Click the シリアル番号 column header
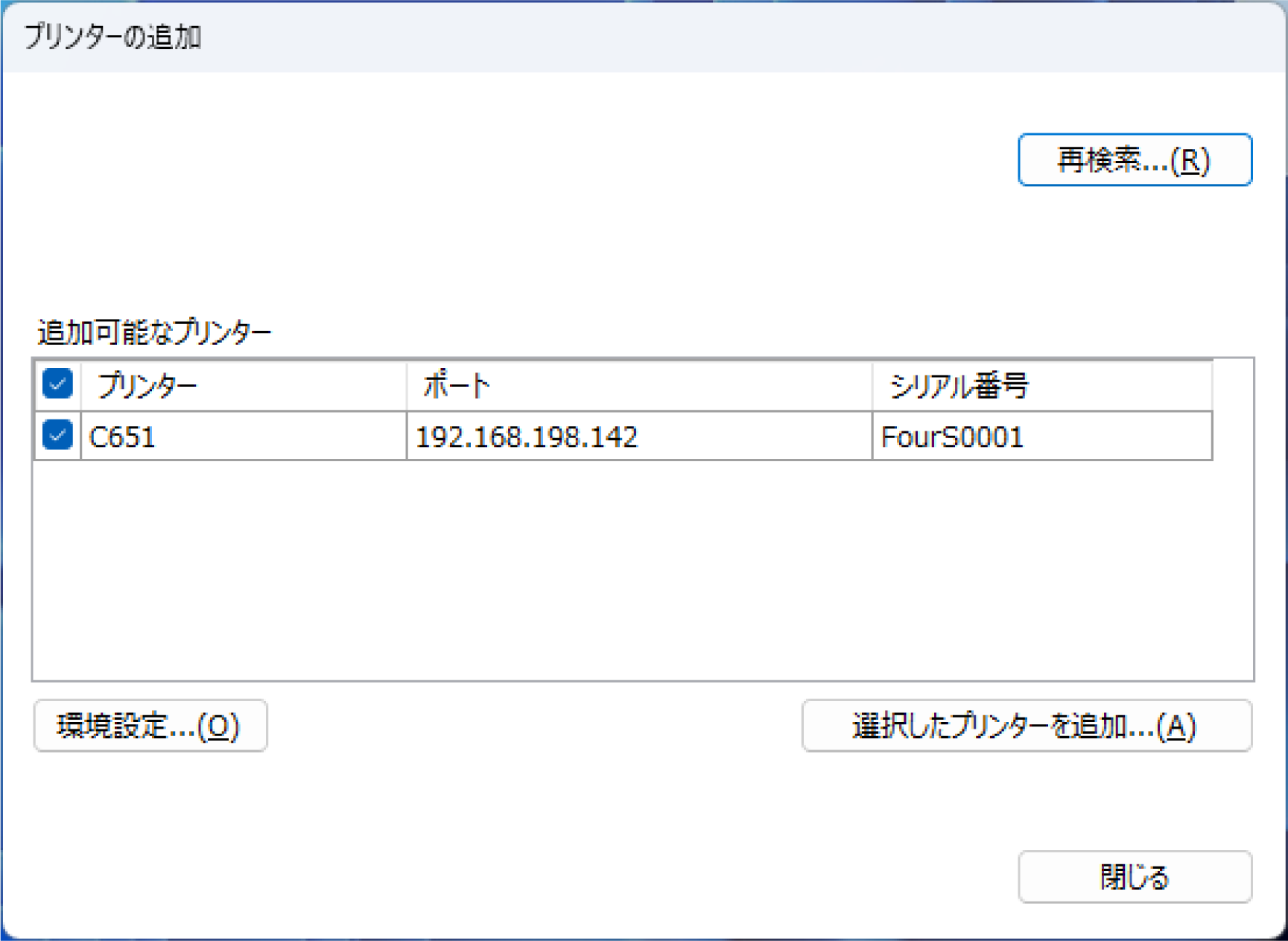This screenshot has height=941, width=1288. (1041, 386)
